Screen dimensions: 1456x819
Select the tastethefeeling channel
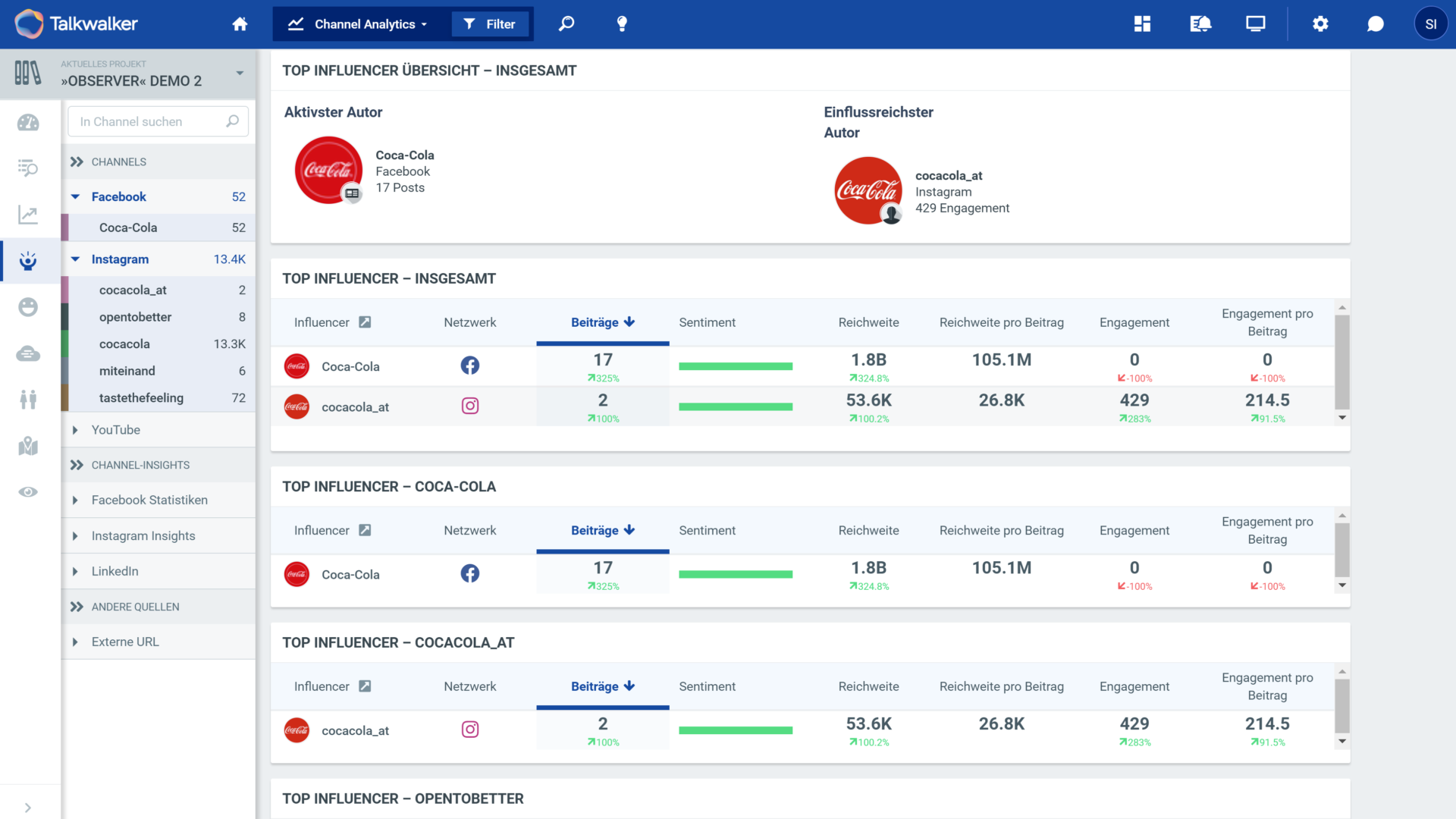point(158,398)
